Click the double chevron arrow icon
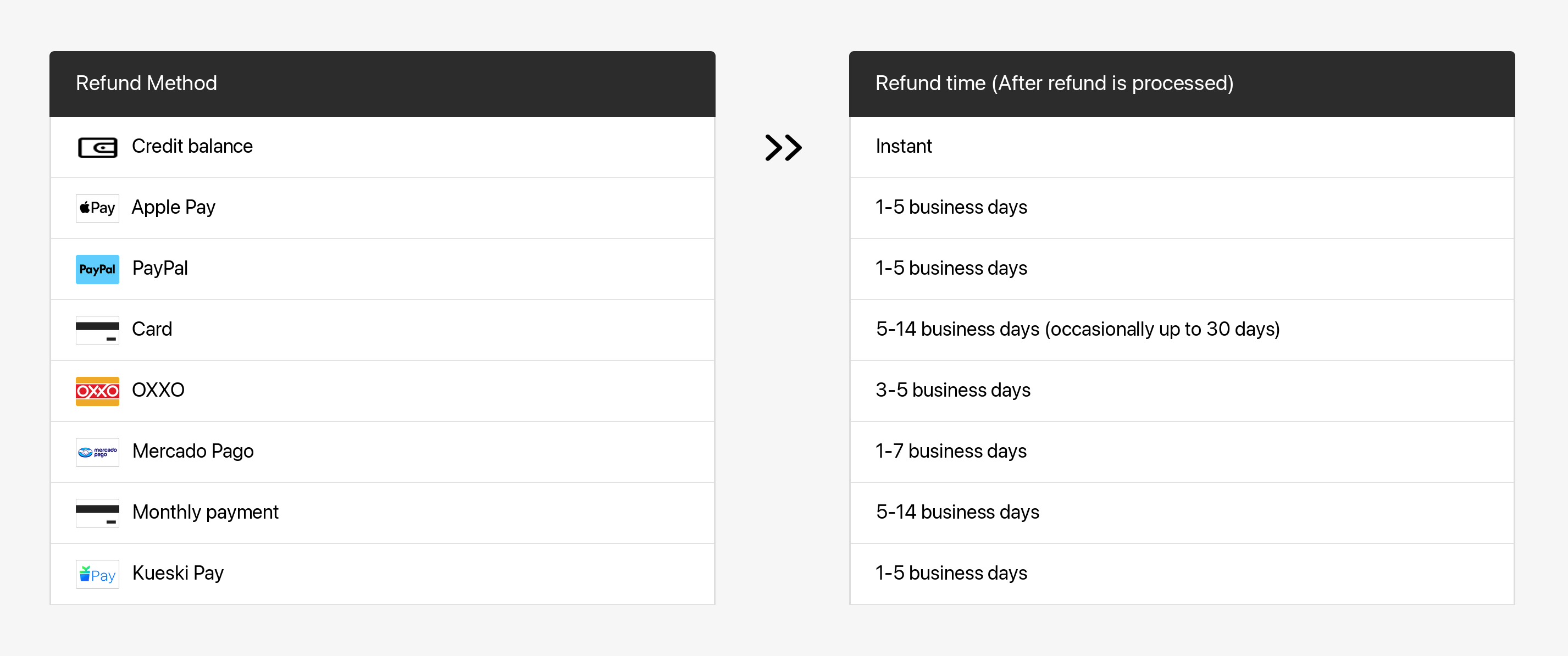The height and width of the screenshot is (656, 1568). pyautogui.click(x=783, y=147)
